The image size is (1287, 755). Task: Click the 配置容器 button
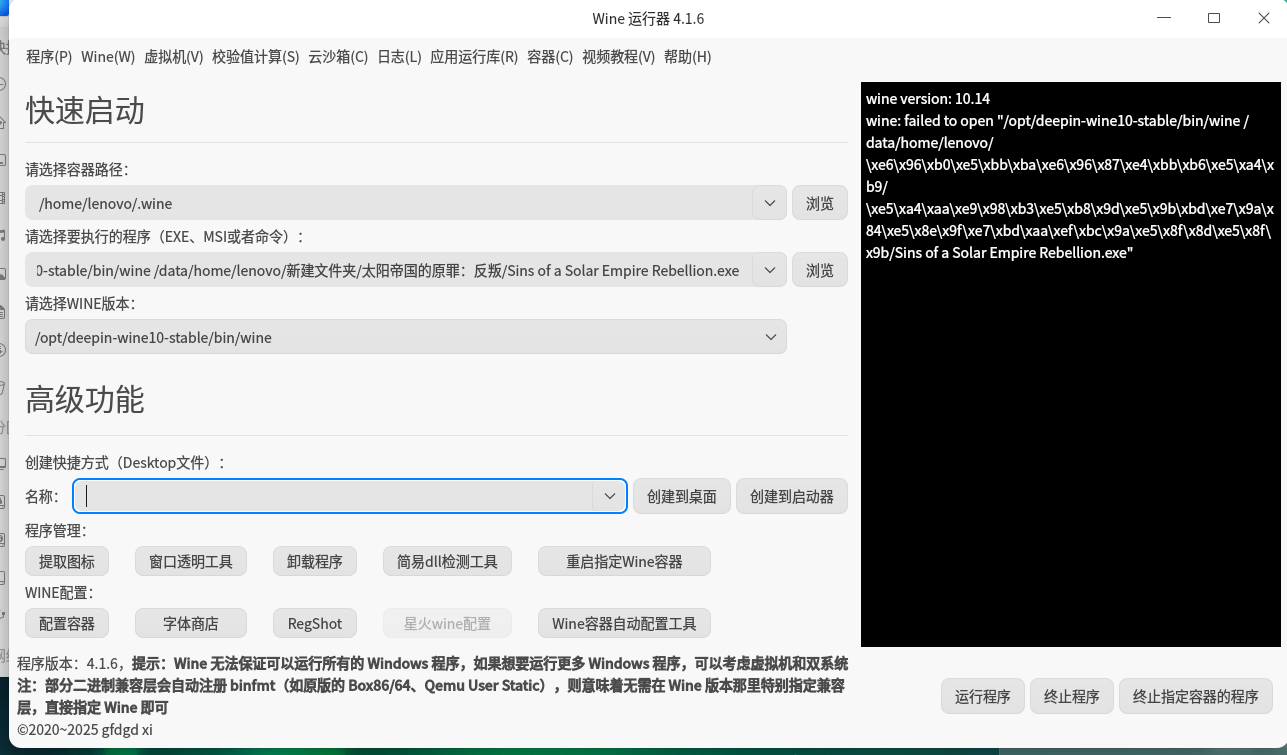point(67,624)
